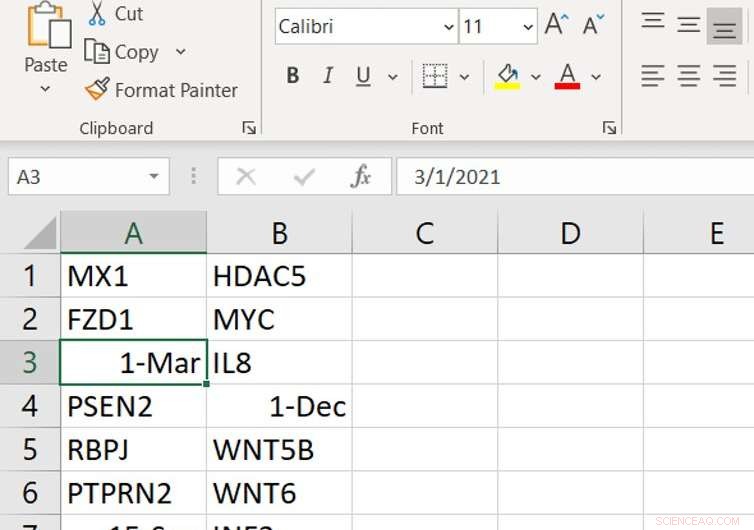Select row 4 header
Screen dimensions: 754x530
(x=30, y=406)
